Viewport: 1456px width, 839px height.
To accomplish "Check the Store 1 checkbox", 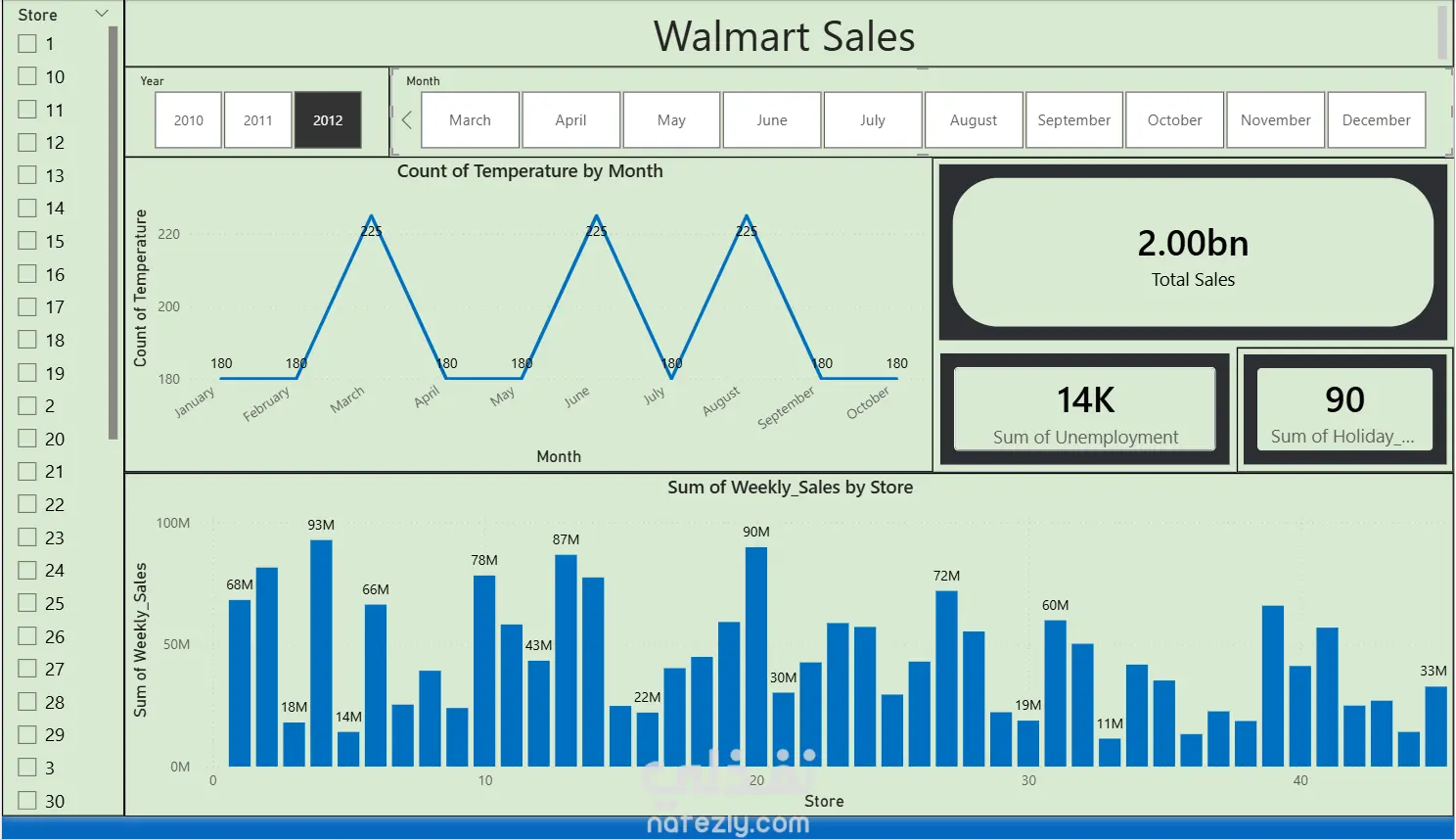I will click(27, 44).
